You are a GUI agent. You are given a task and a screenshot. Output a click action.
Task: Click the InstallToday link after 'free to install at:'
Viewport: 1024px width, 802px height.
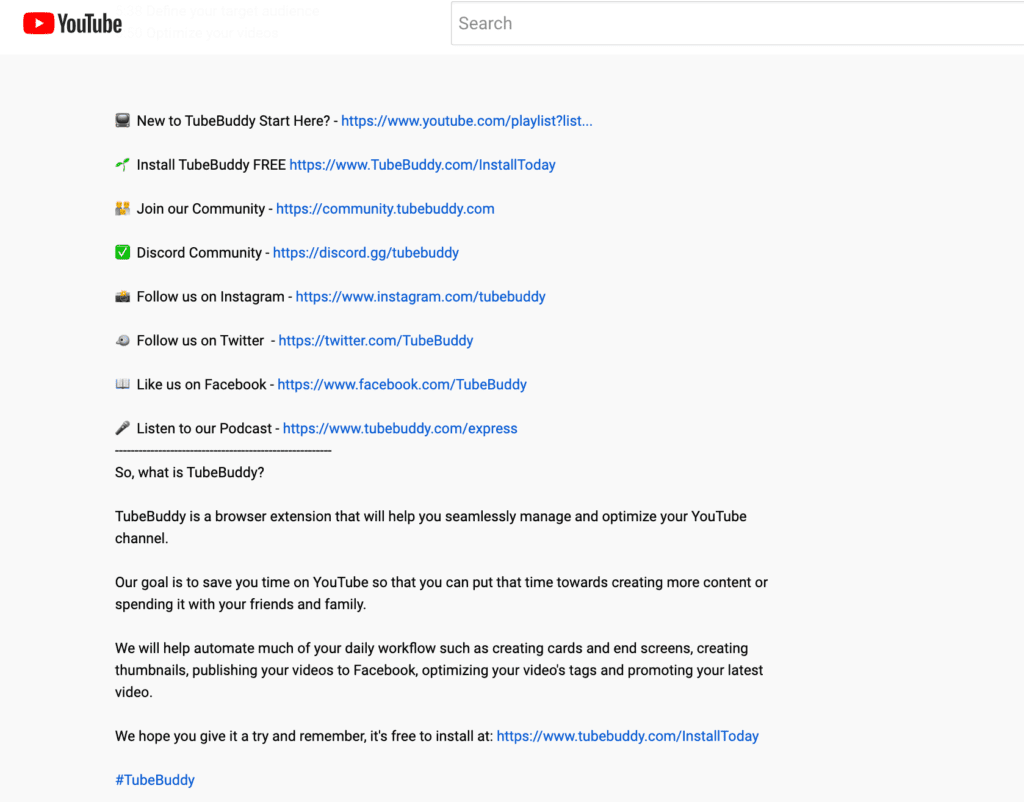627,736
